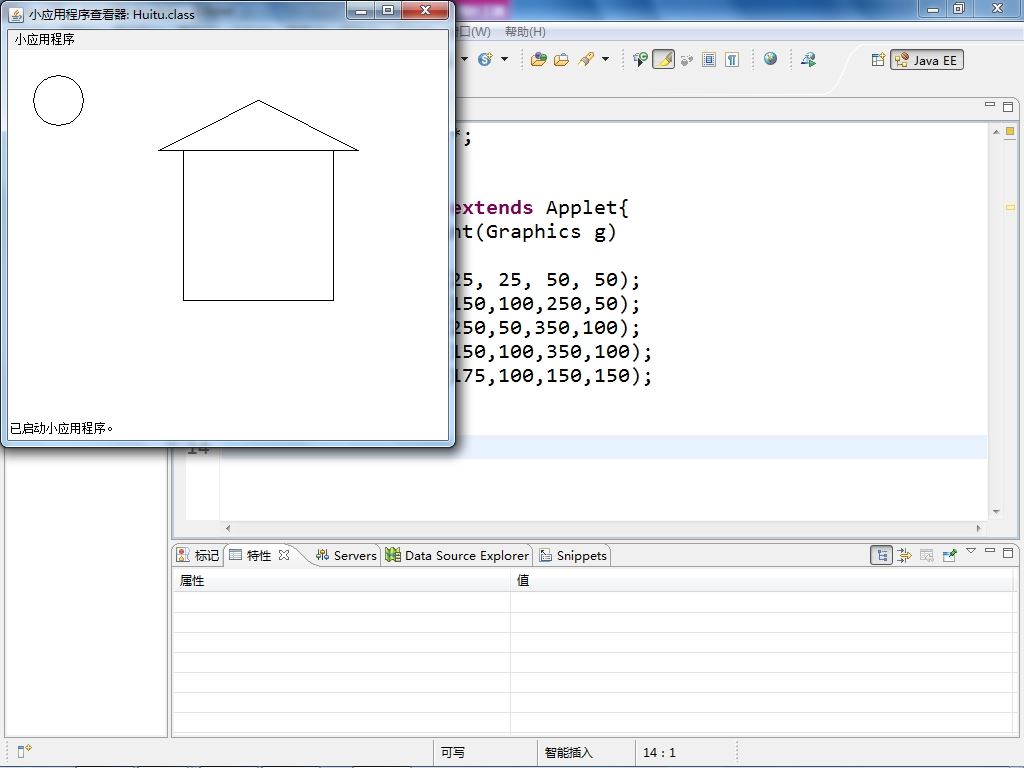
Task: Click the drawn circle in the applet canvas
Action: 58,100
